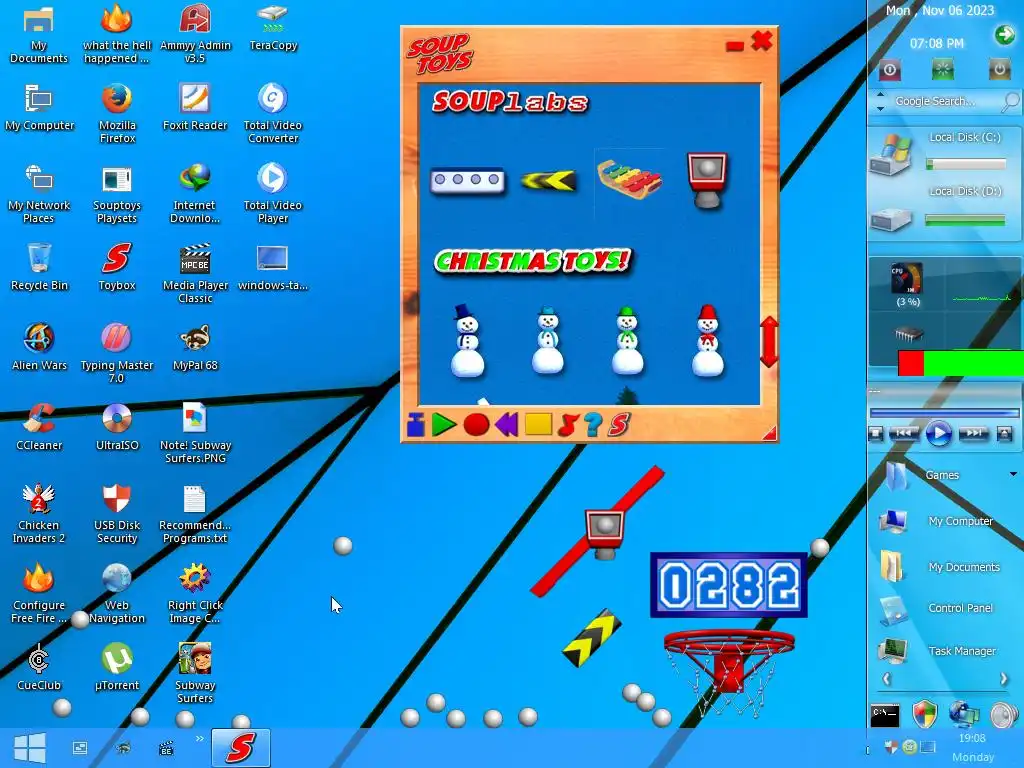Open UltraISO desktop icon
1024x768 pixels.
(x=117, y=427)
